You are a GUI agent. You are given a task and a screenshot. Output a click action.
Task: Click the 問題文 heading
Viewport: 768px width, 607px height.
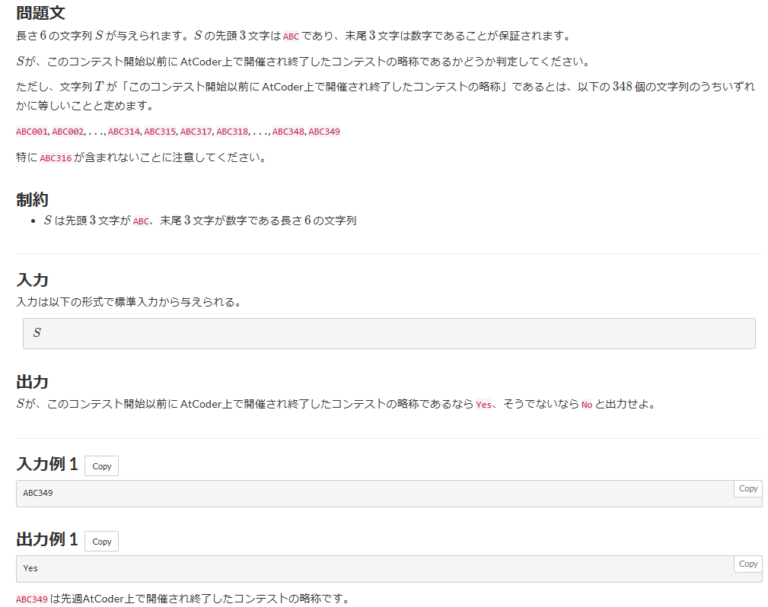[40, 13]
